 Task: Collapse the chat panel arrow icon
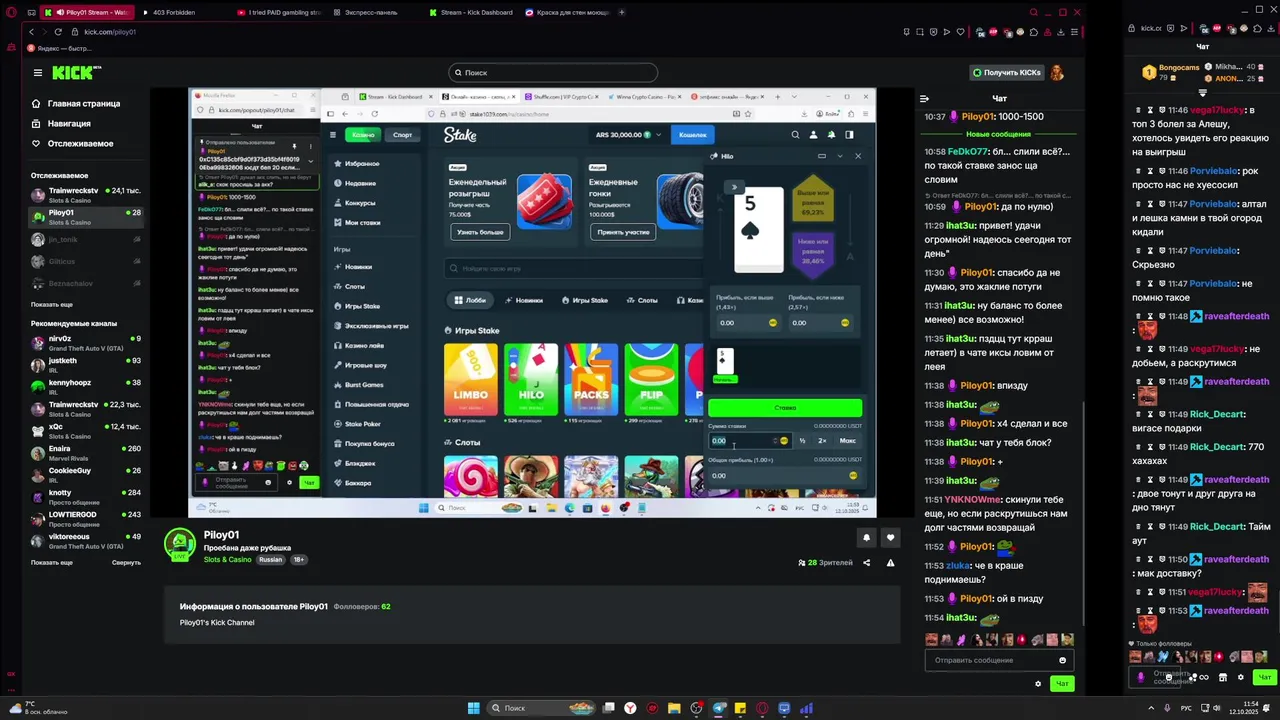[924, 98]
